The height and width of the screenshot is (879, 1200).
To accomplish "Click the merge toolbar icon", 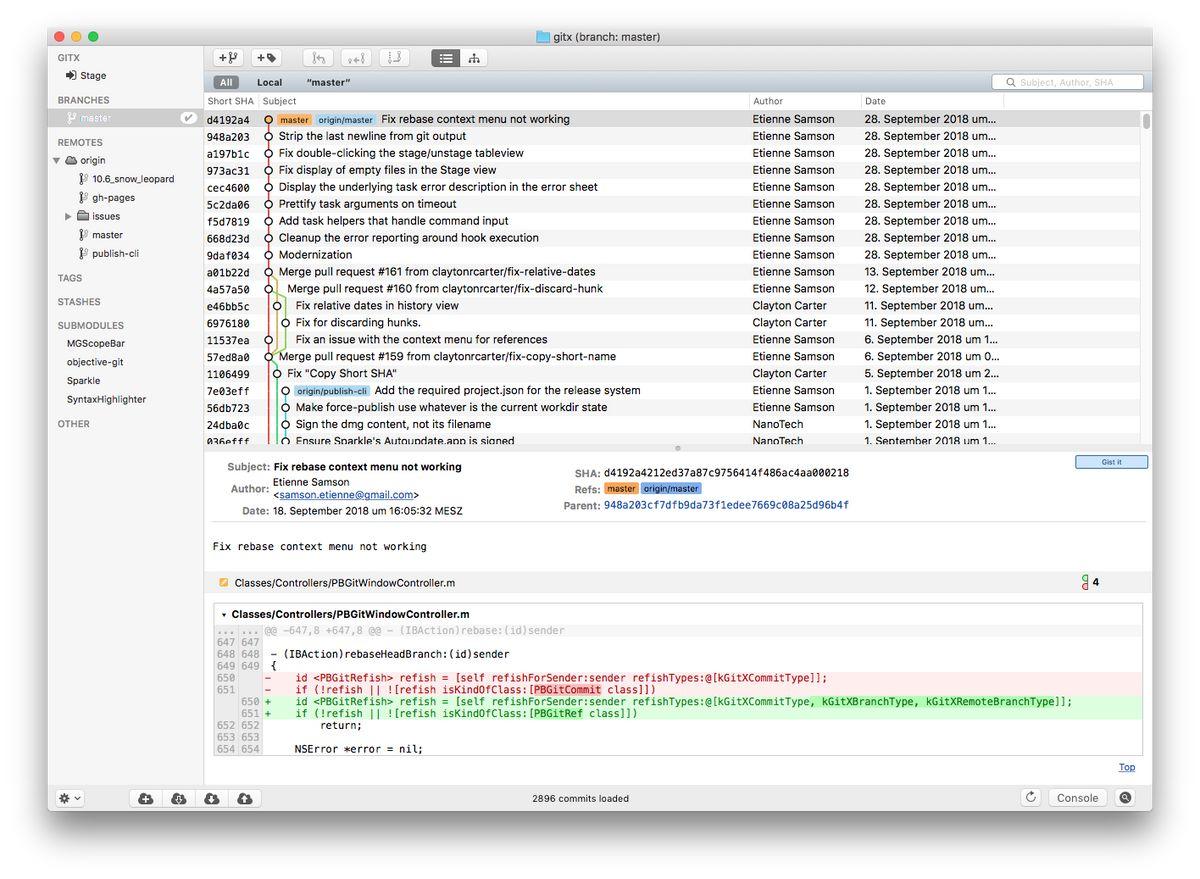I will click(x=320, y=58).
